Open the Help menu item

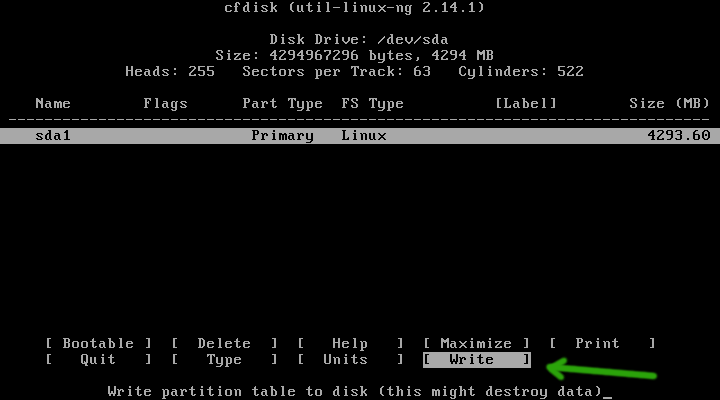click(350, 344)
